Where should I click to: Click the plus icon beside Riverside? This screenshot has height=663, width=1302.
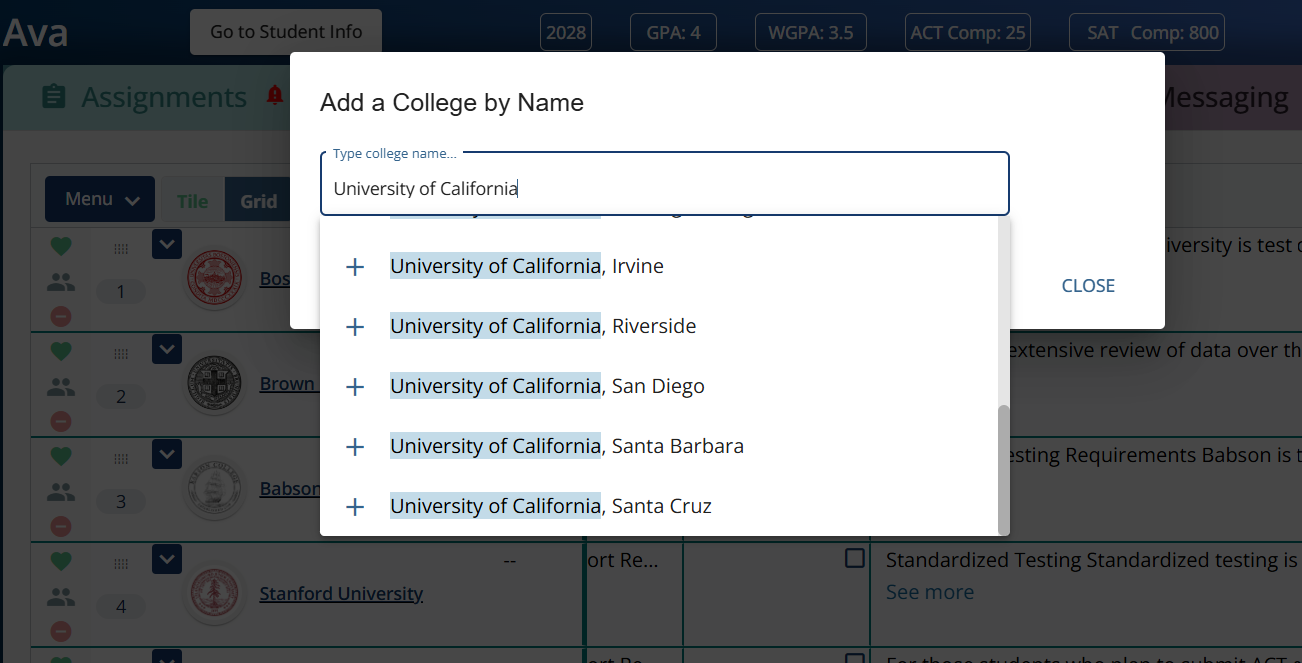[x=355, y=327]
